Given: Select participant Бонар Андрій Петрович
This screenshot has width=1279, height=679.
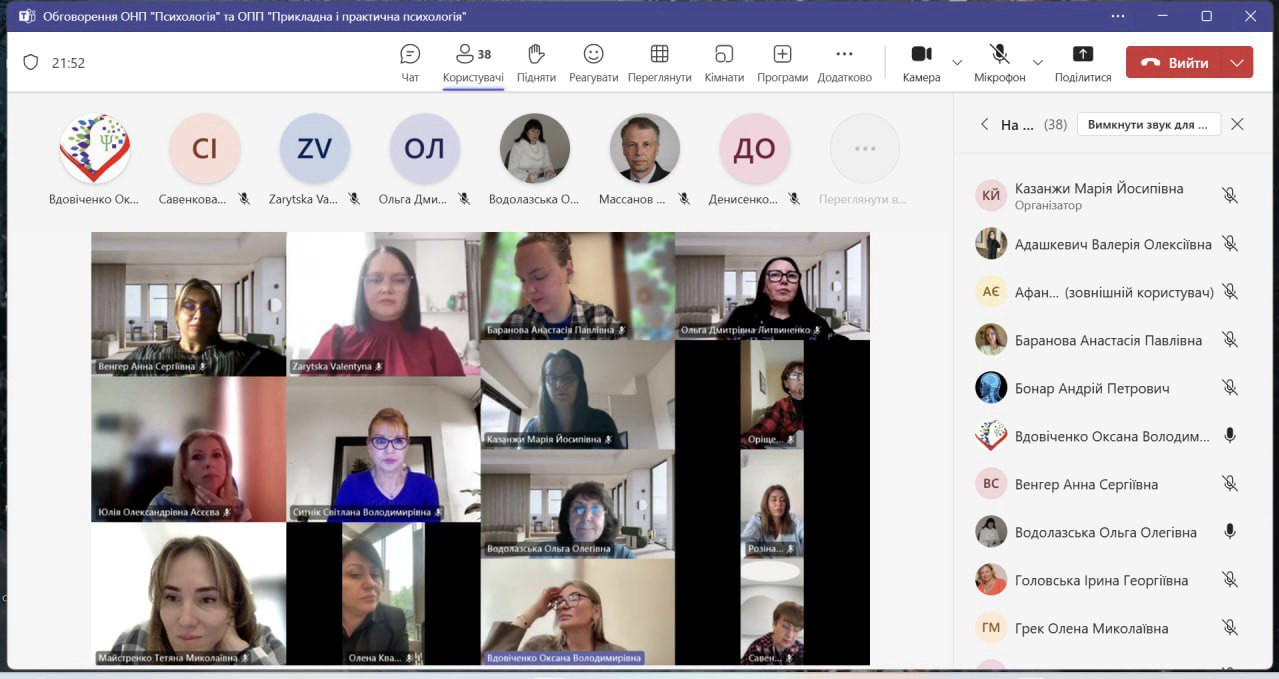Looking at the screenshot, I should [1109, 388].
